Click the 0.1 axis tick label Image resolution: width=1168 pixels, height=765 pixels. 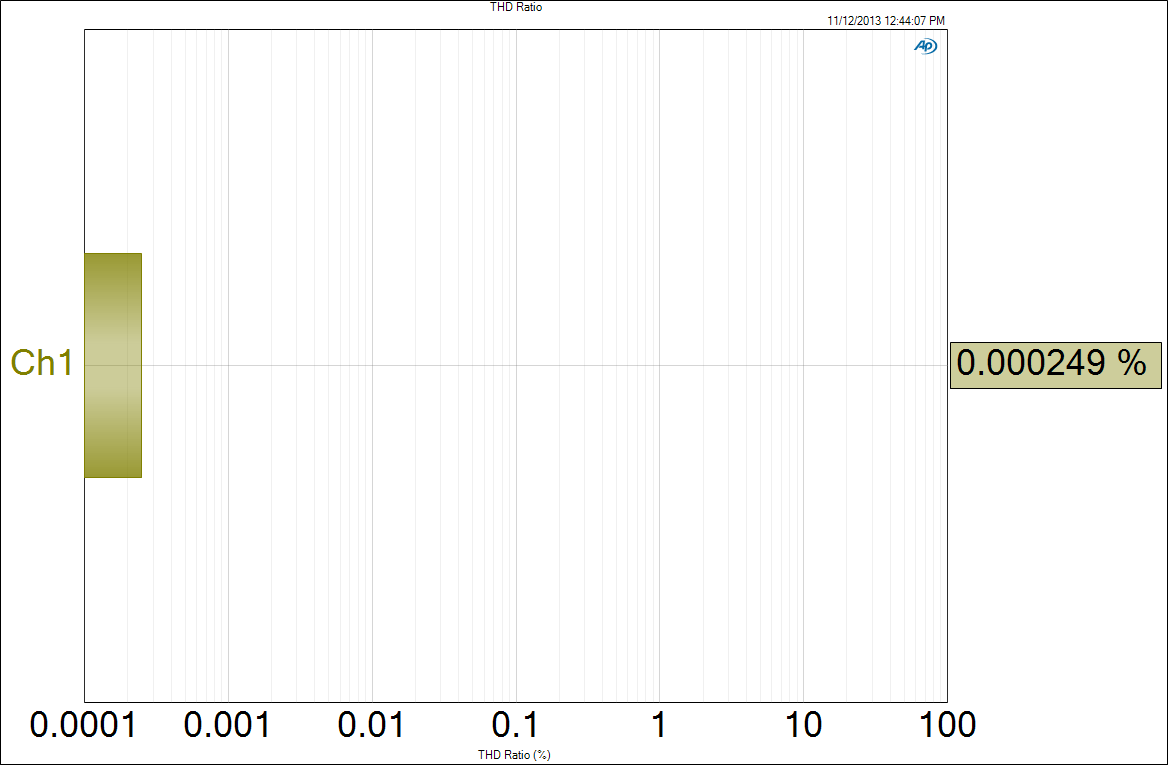click(515, 725)
